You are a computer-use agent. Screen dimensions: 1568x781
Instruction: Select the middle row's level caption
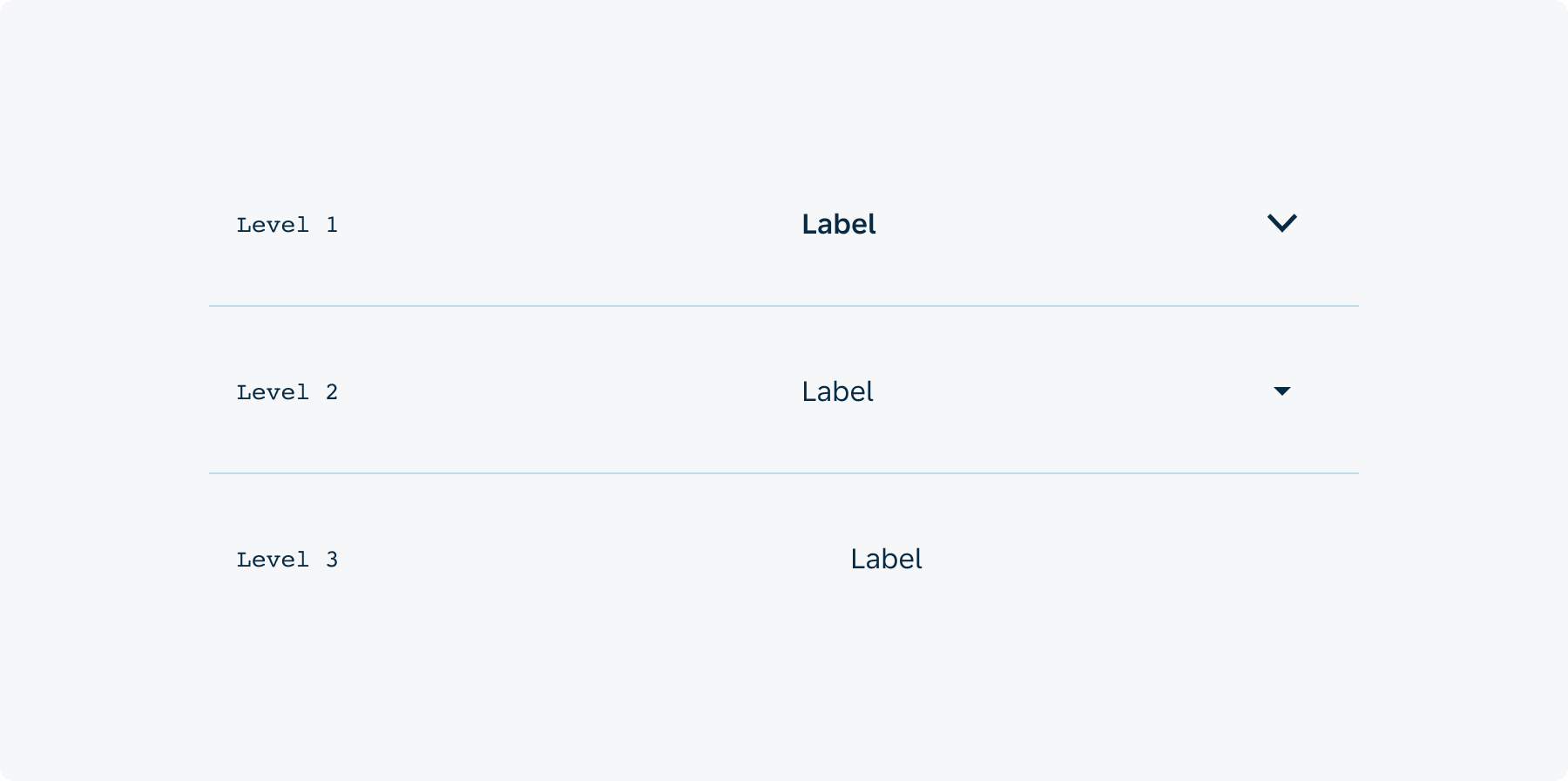pyautogui.click(x=287, y=392)
